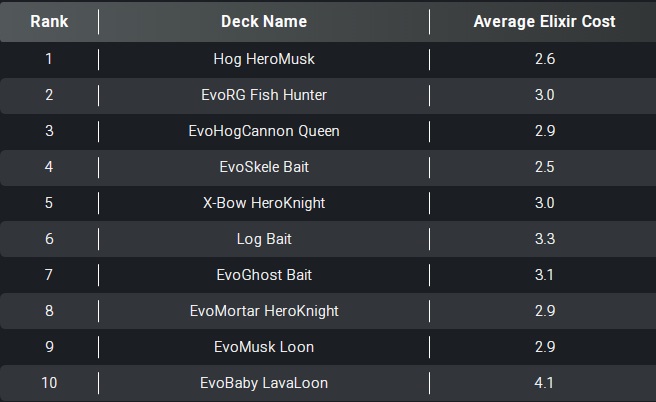Open the EvoBaby LavaLoon deck
This screenshot has height=402, width=656.
coord(264,383)
